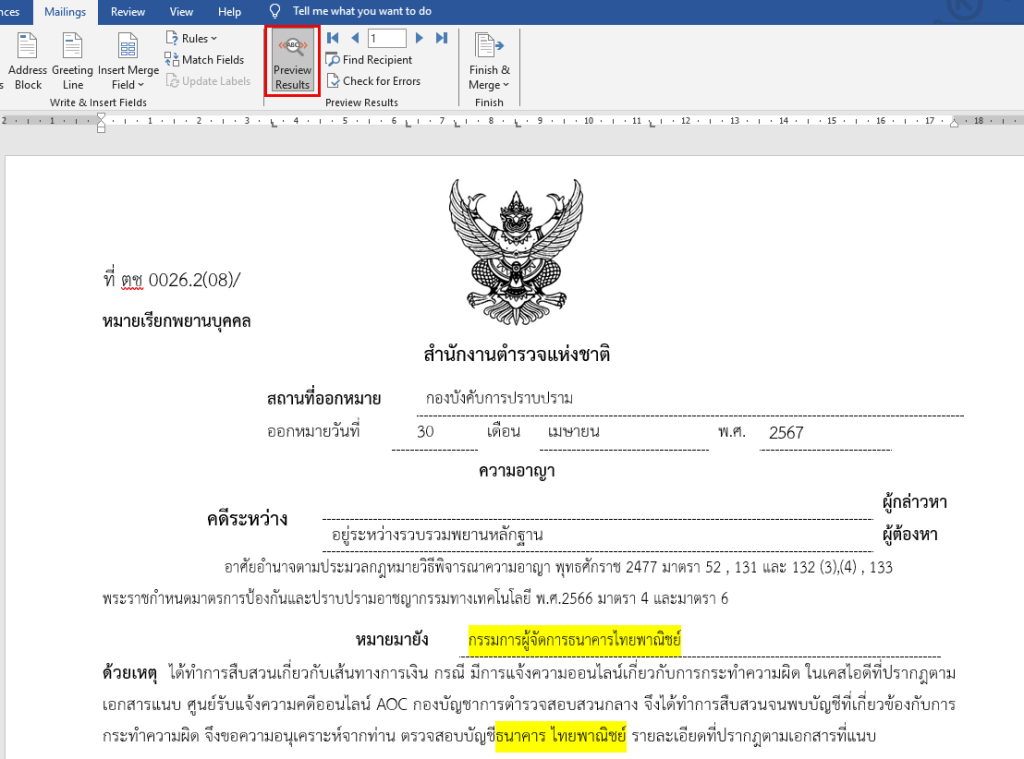This screenshot has height=759, width=1024.
Task: Toggle the Preview Results button
Action: click(292, 61)
